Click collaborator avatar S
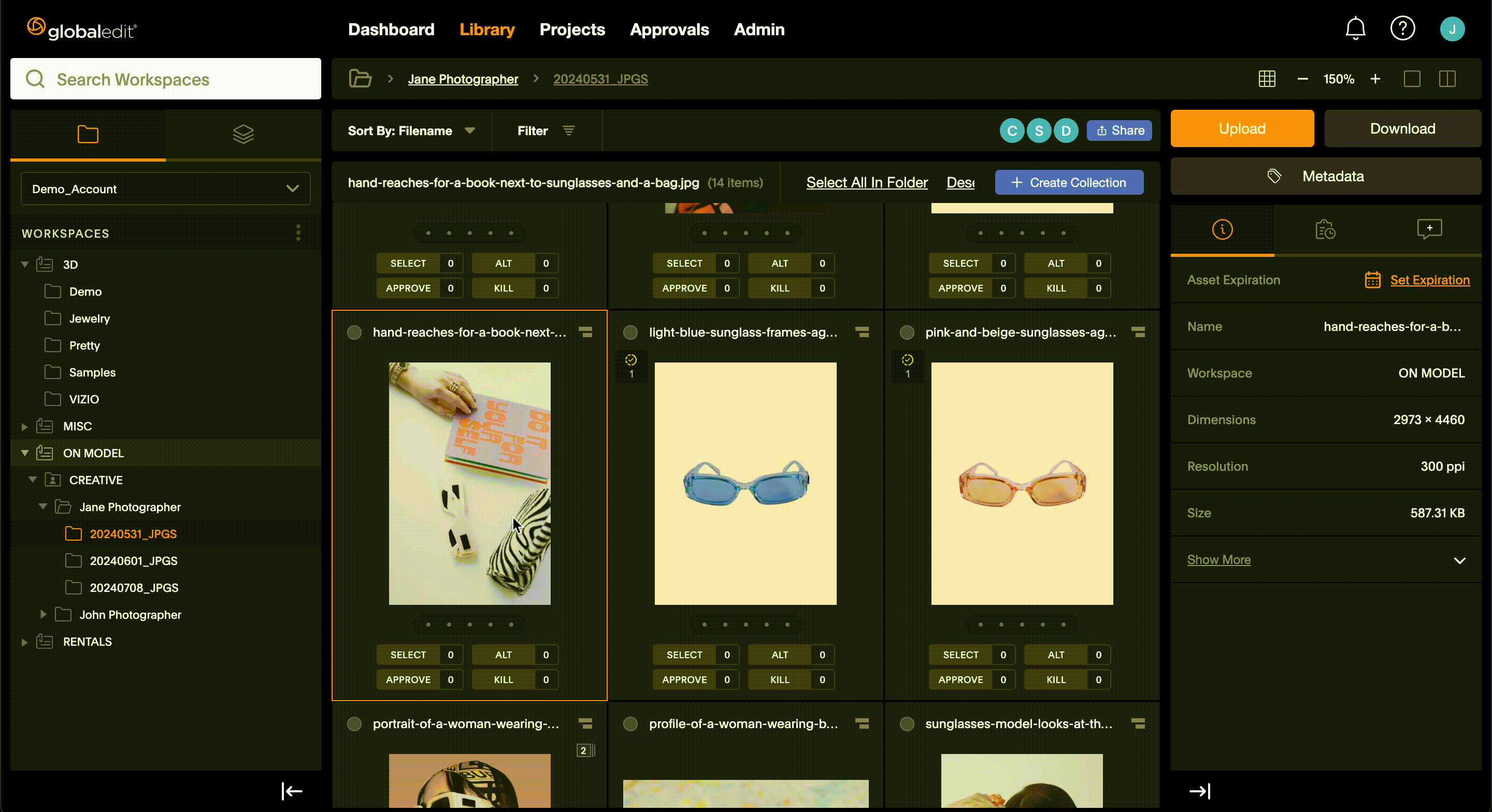The width and height of the screenshot is (1492, 812). (1039, 131)
